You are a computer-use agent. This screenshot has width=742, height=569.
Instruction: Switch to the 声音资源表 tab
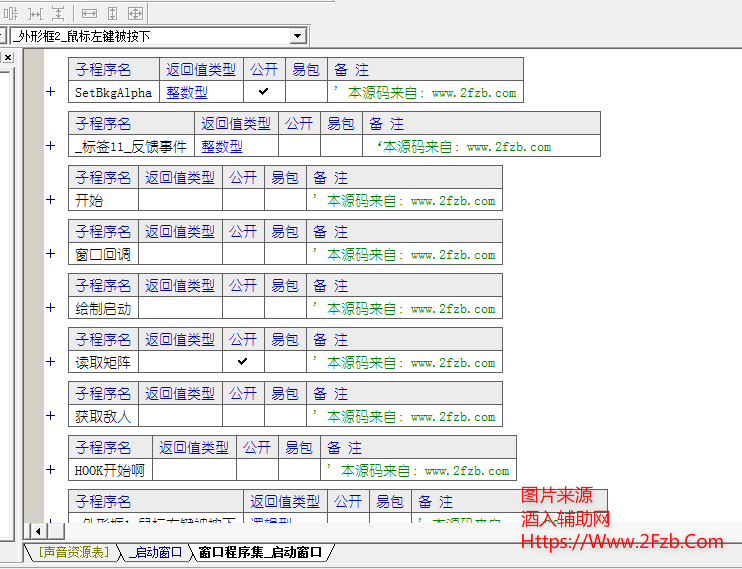tap(72, 552)
